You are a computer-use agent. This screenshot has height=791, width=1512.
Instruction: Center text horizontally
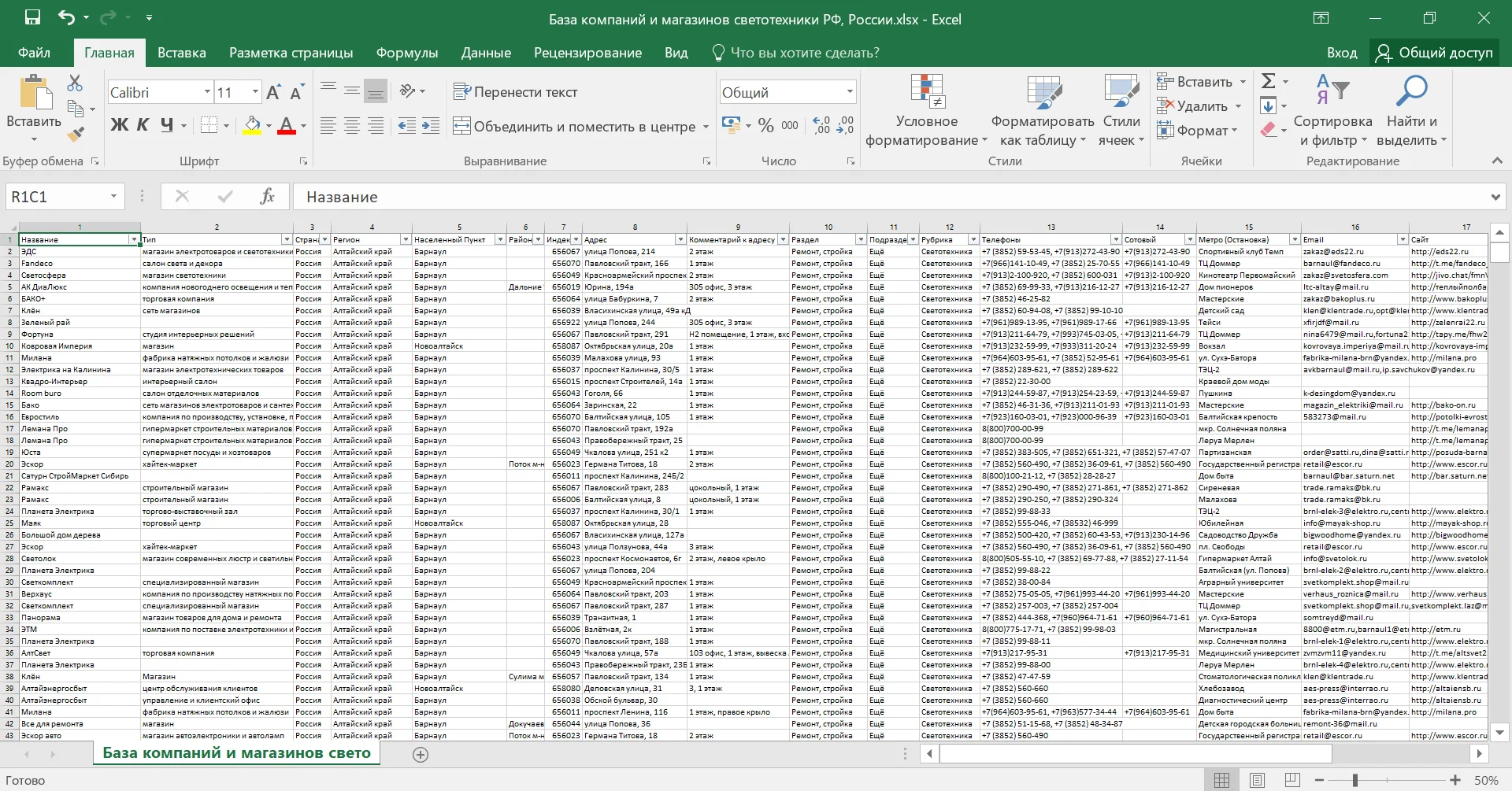click(352, 125)
